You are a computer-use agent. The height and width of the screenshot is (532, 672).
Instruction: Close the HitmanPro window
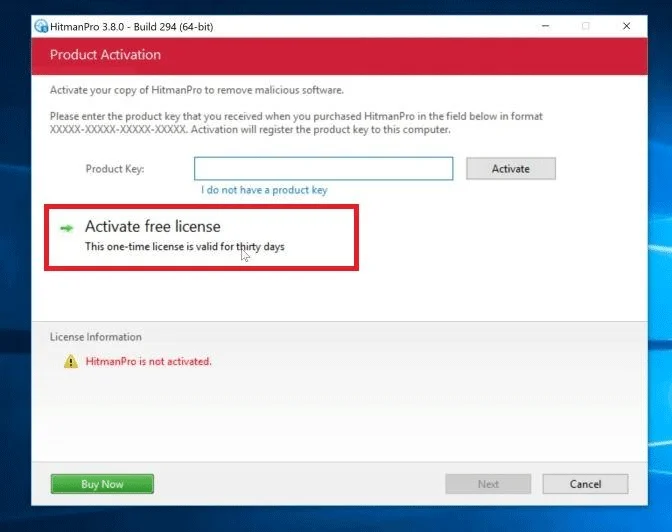point(626,26)
